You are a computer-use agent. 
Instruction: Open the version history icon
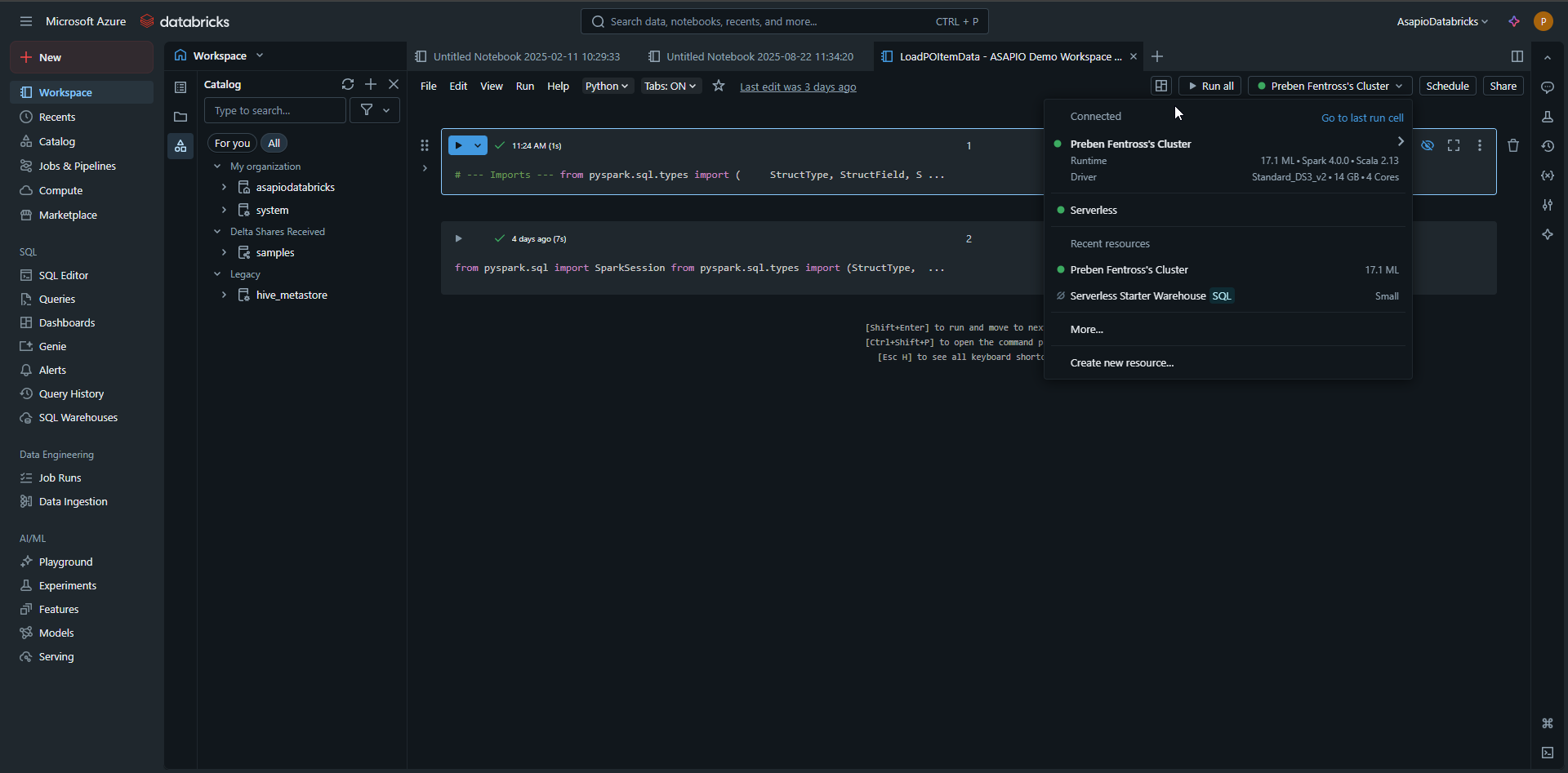[x=1548, y=146]
